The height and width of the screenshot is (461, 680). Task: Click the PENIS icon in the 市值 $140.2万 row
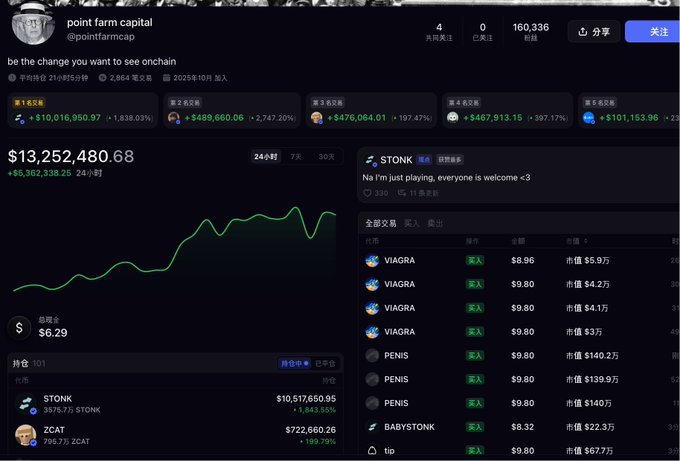(372, 356)
